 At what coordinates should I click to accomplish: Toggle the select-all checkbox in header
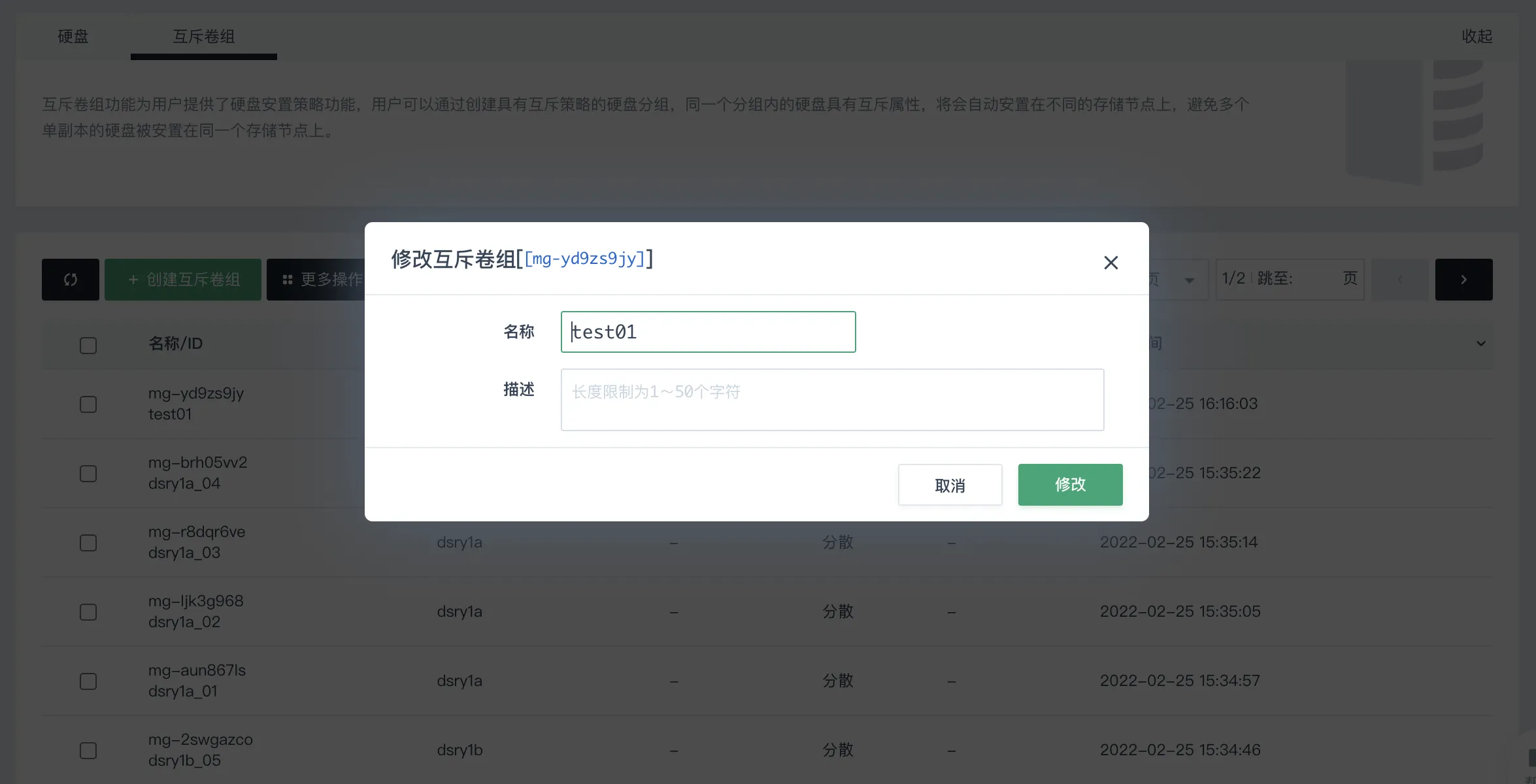click(88, 345)
